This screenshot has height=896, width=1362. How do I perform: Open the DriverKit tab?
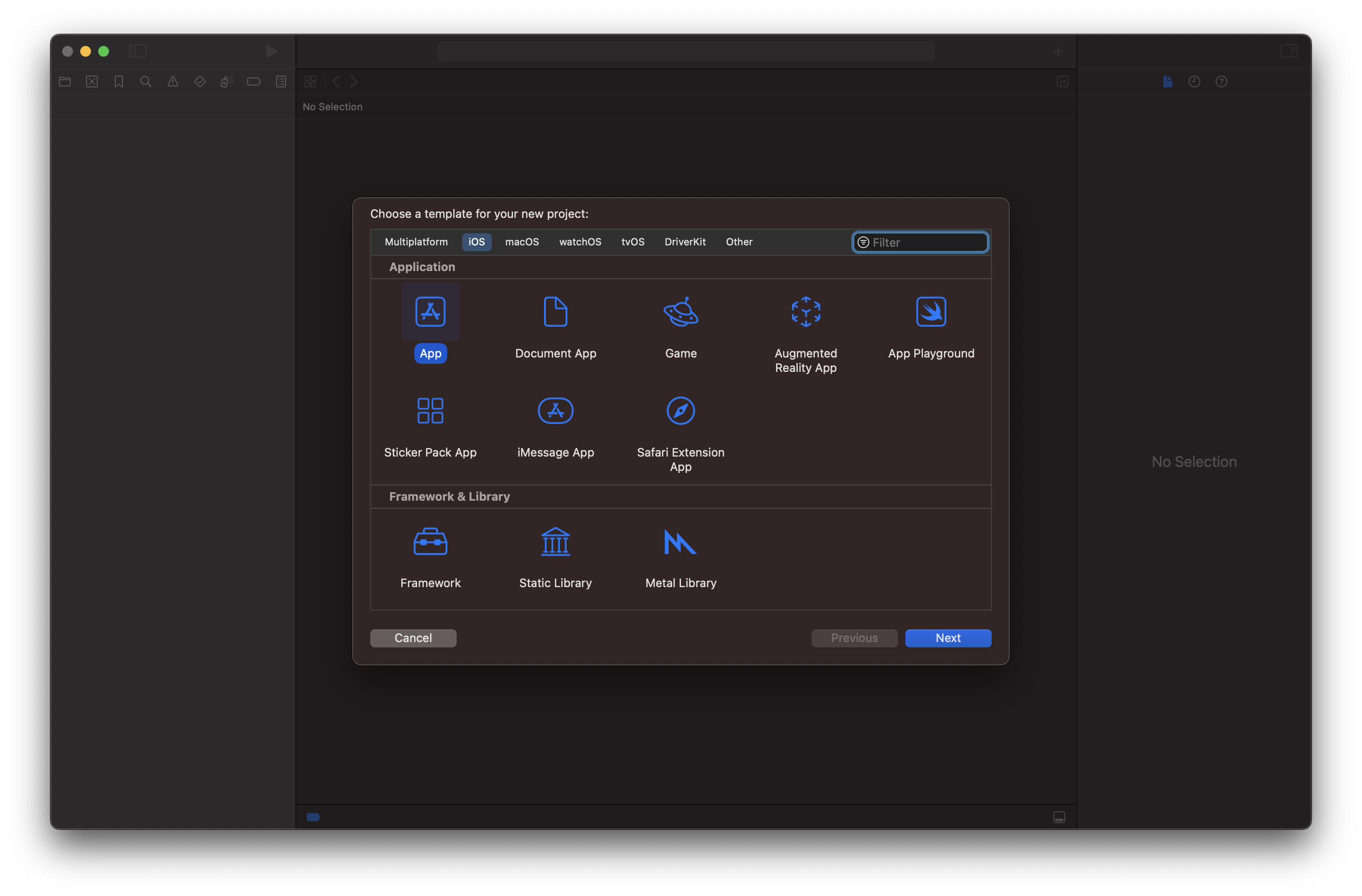pos(685,242)
